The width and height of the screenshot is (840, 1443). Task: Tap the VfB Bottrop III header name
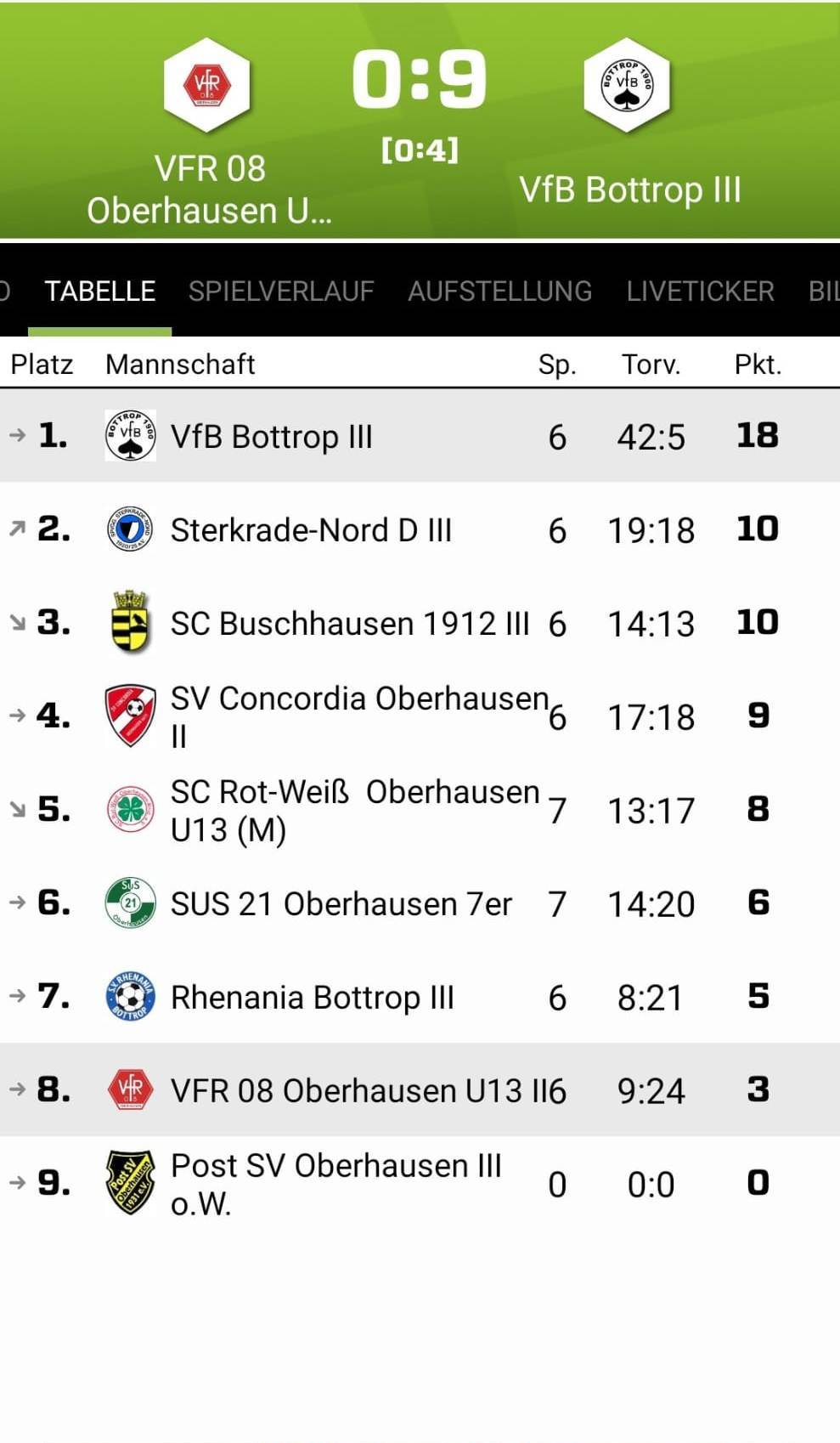point(629,190)
